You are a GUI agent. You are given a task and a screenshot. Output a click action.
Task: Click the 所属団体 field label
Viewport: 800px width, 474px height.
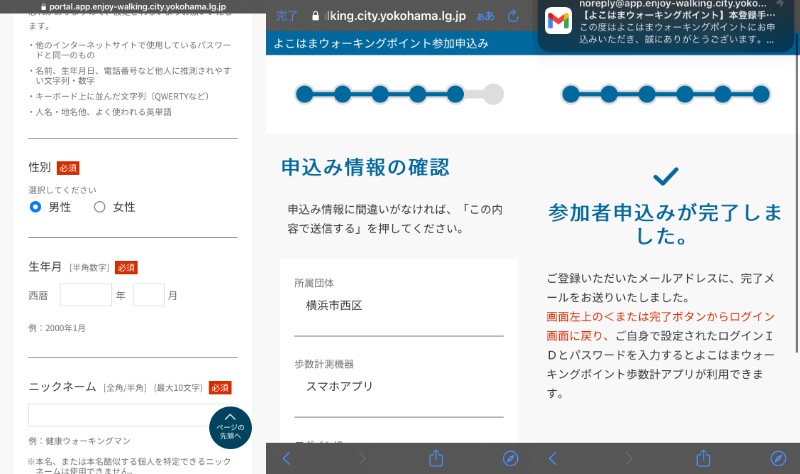314,283
